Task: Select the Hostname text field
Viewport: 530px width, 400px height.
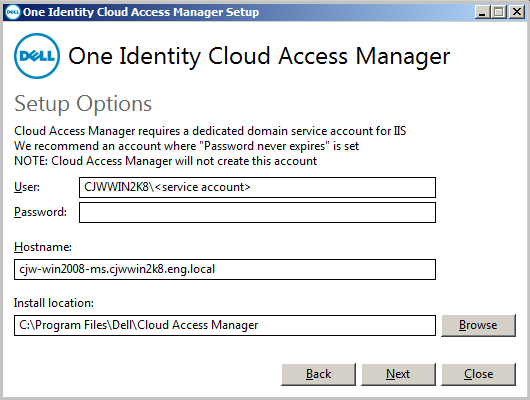Action: 225,269
